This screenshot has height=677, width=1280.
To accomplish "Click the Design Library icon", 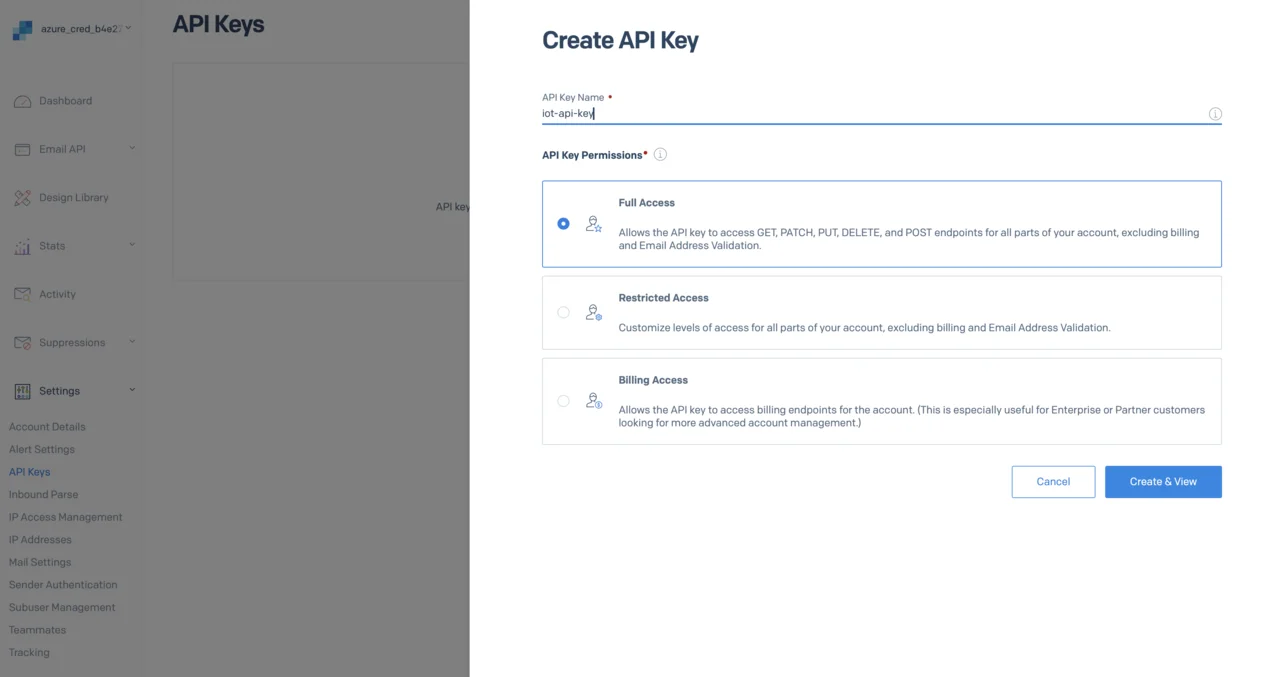I will coord(22,198).
